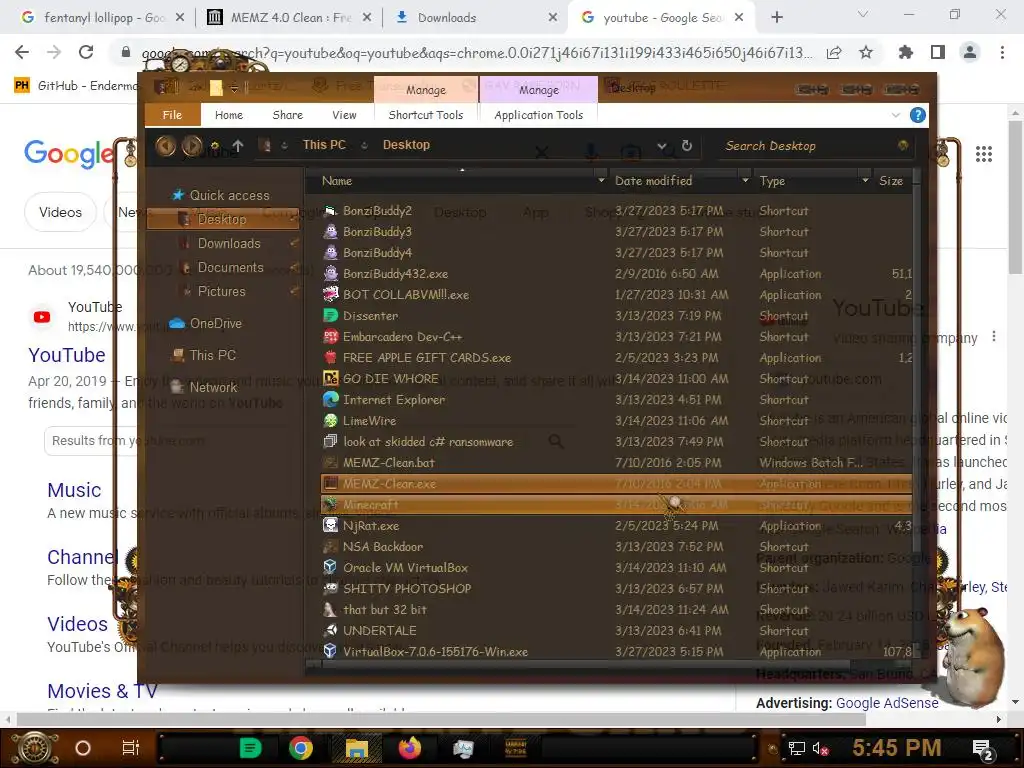
Task: Expand the File Explorer ribbon chevron
Action: (x=895, y=116)
